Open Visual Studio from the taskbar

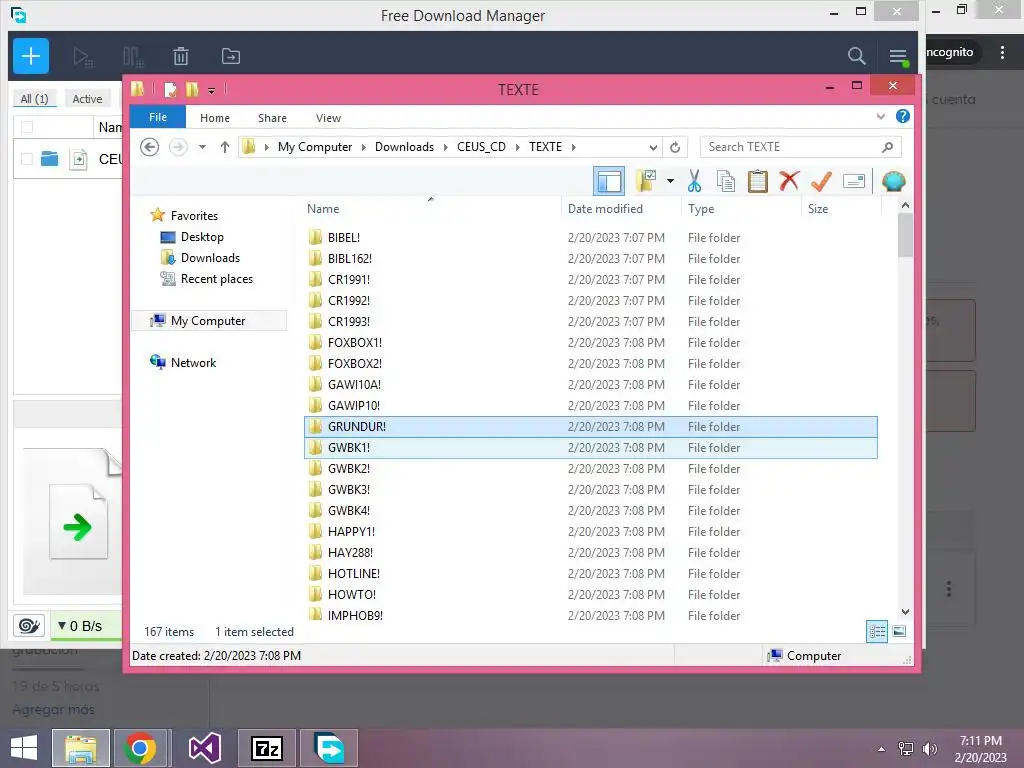[x=204, y=748]
